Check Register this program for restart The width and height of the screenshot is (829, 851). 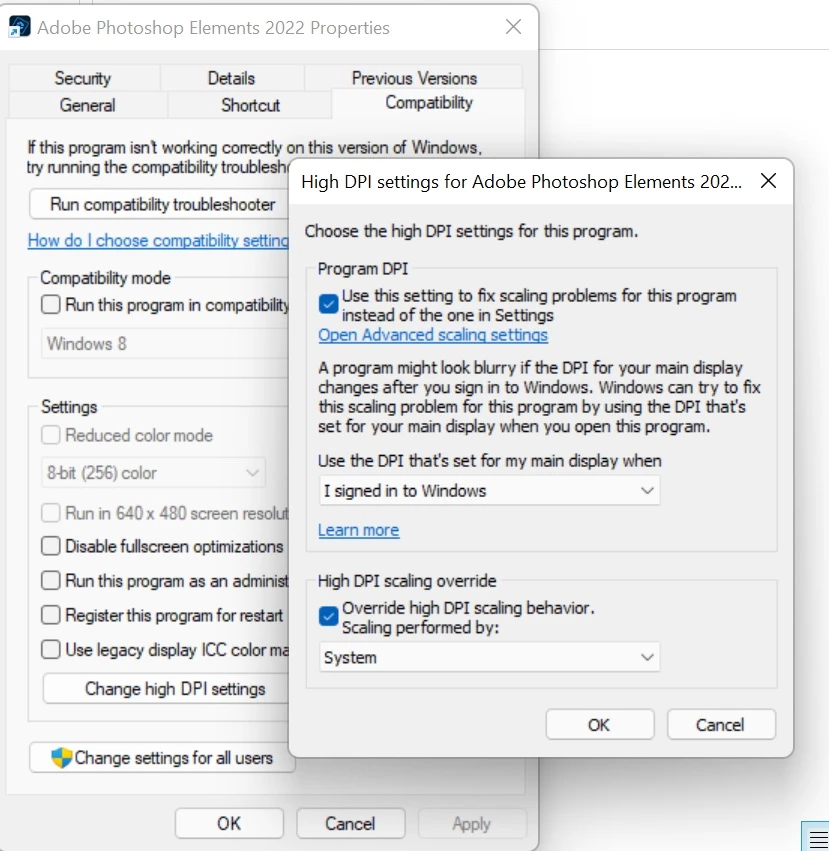pos(50,615)
